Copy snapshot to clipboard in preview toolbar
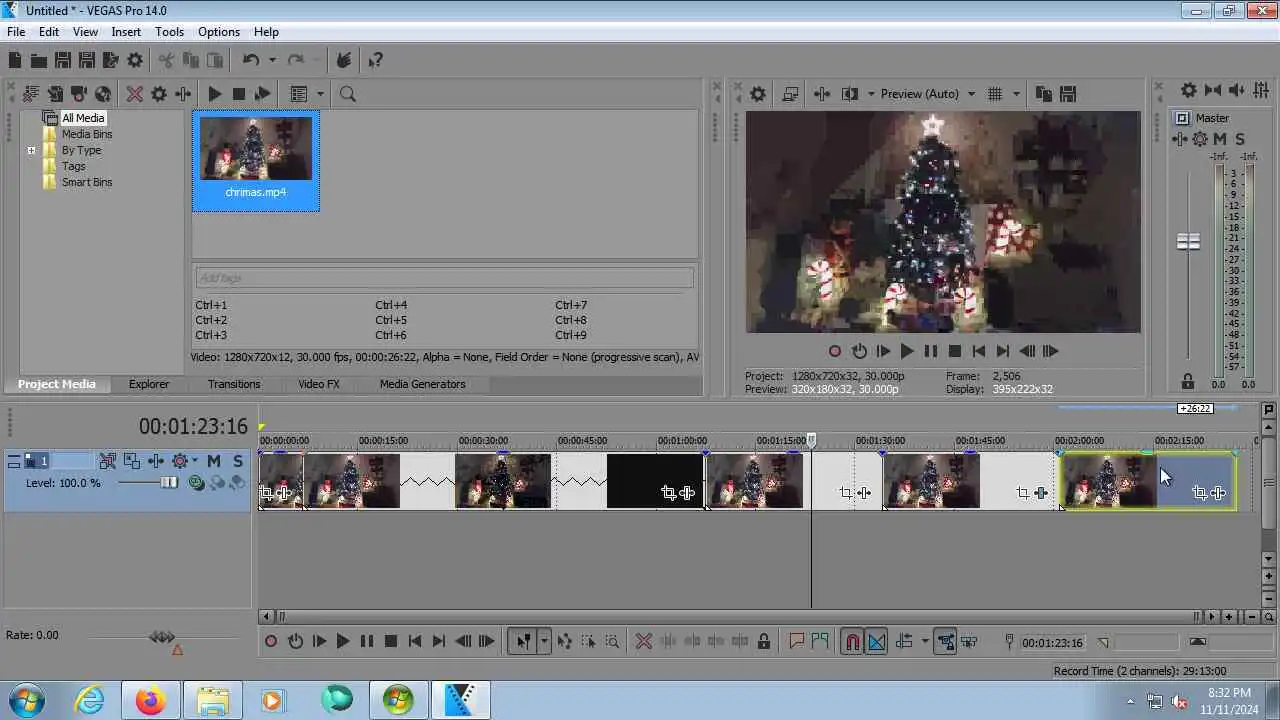 [1044, 94]
